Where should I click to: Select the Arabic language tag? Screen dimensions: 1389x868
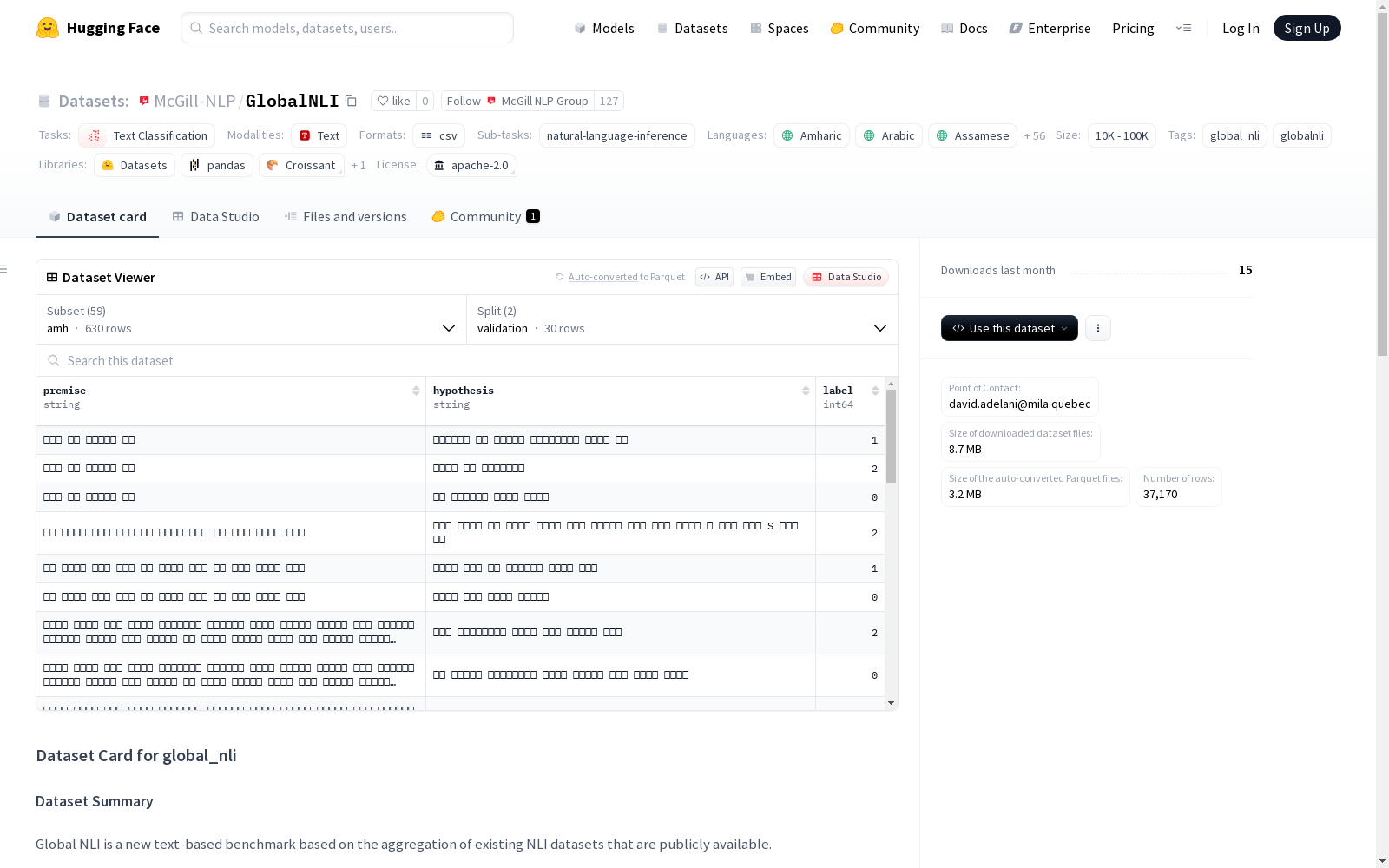coord(889,135)
